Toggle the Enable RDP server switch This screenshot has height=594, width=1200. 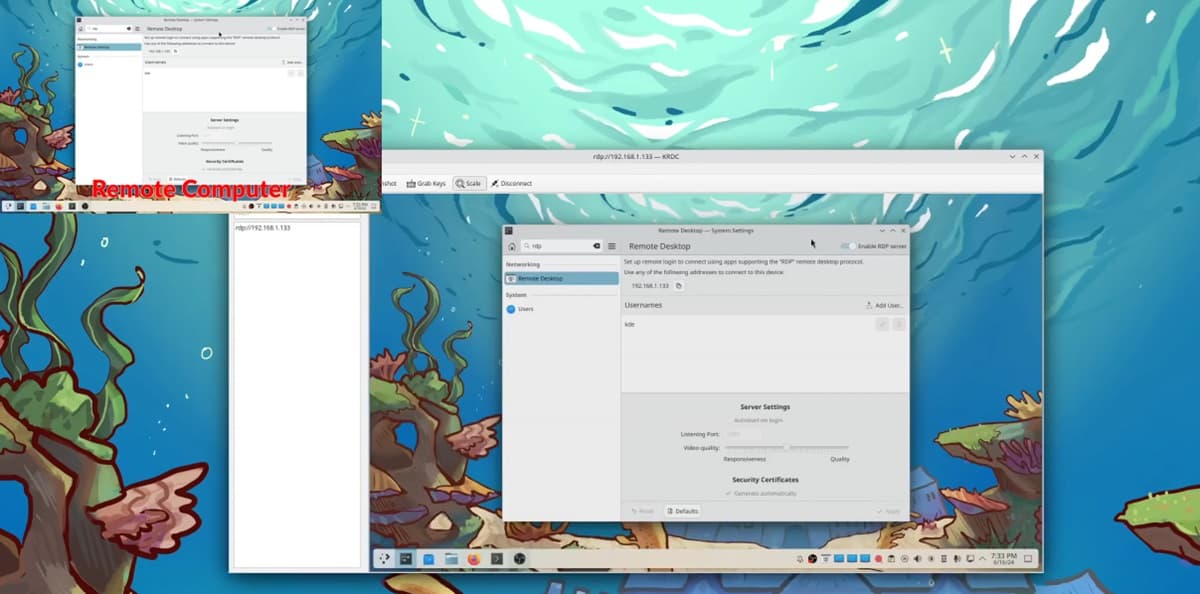tap(849, 246)
